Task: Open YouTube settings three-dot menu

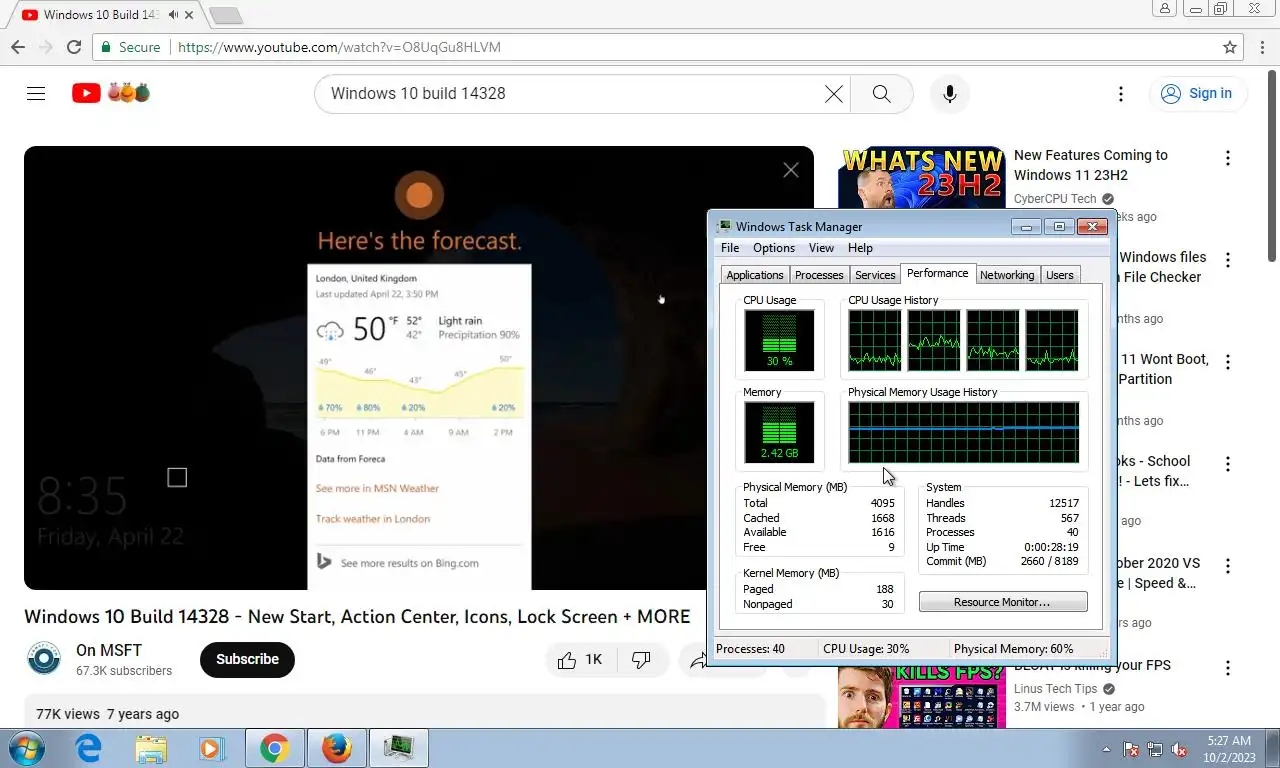Action: 1121,93
